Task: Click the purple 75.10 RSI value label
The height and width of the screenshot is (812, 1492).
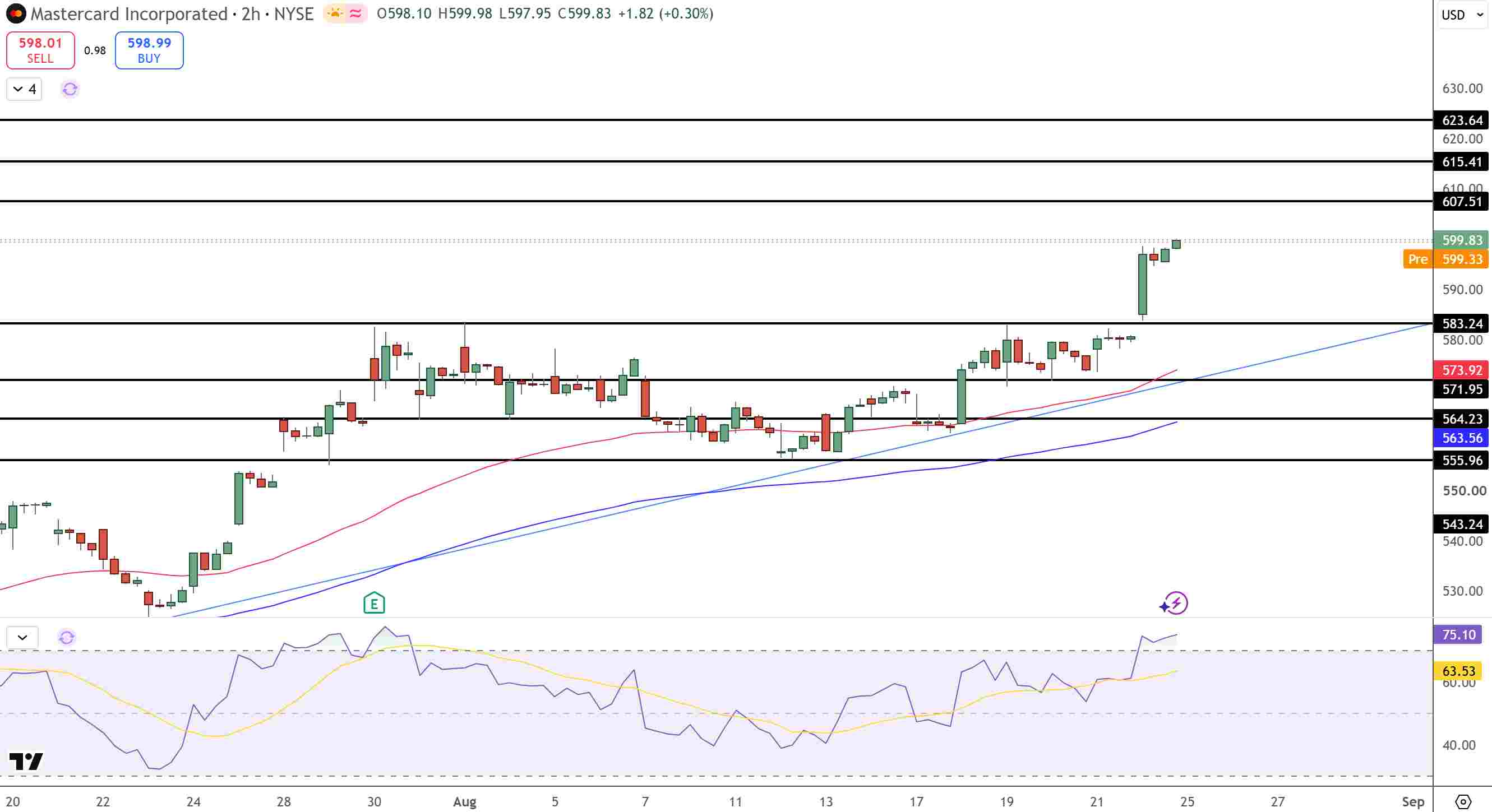Action: click(x=1458, y=635)
